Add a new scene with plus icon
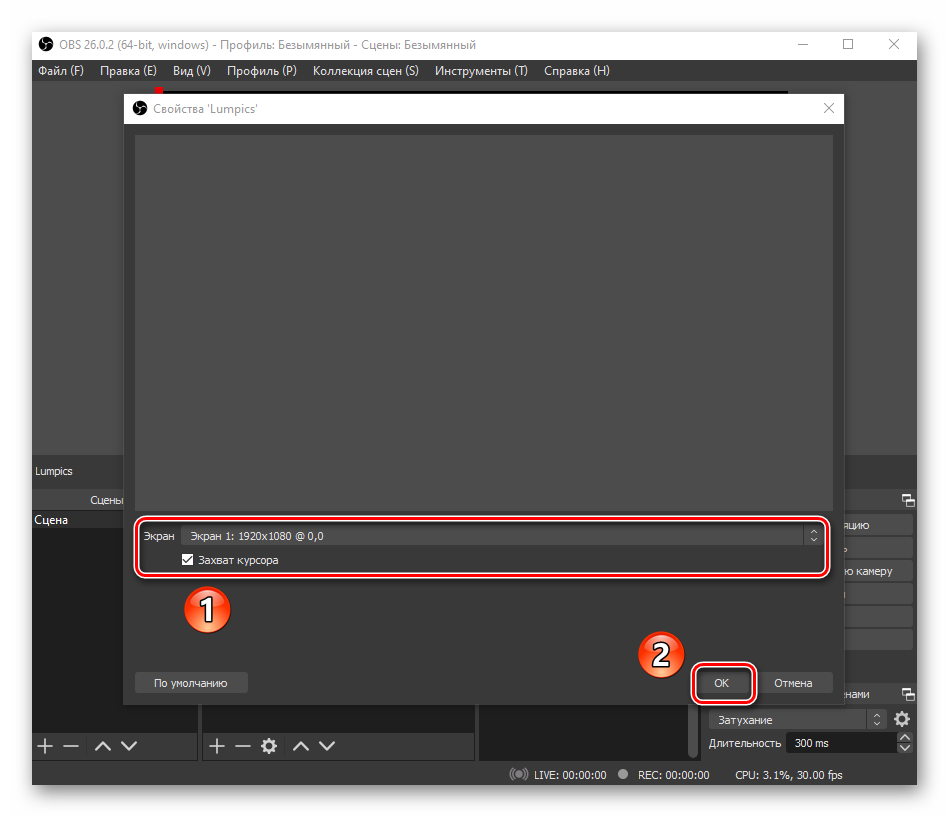The width and height of the screenshot is (949, 817). [x=45, y=746]
